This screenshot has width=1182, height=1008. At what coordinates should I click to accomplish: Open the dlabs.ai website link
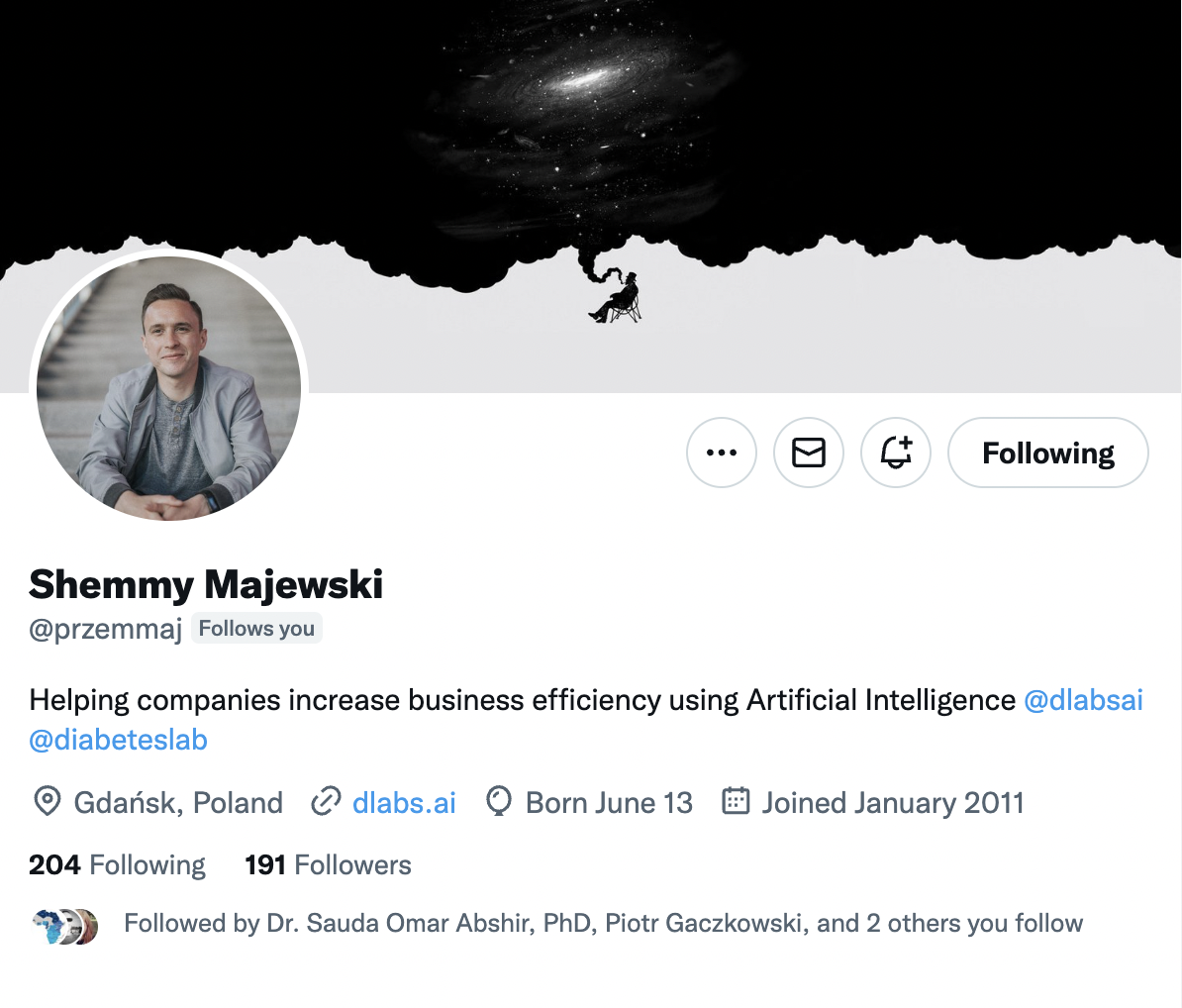(404, 802)
